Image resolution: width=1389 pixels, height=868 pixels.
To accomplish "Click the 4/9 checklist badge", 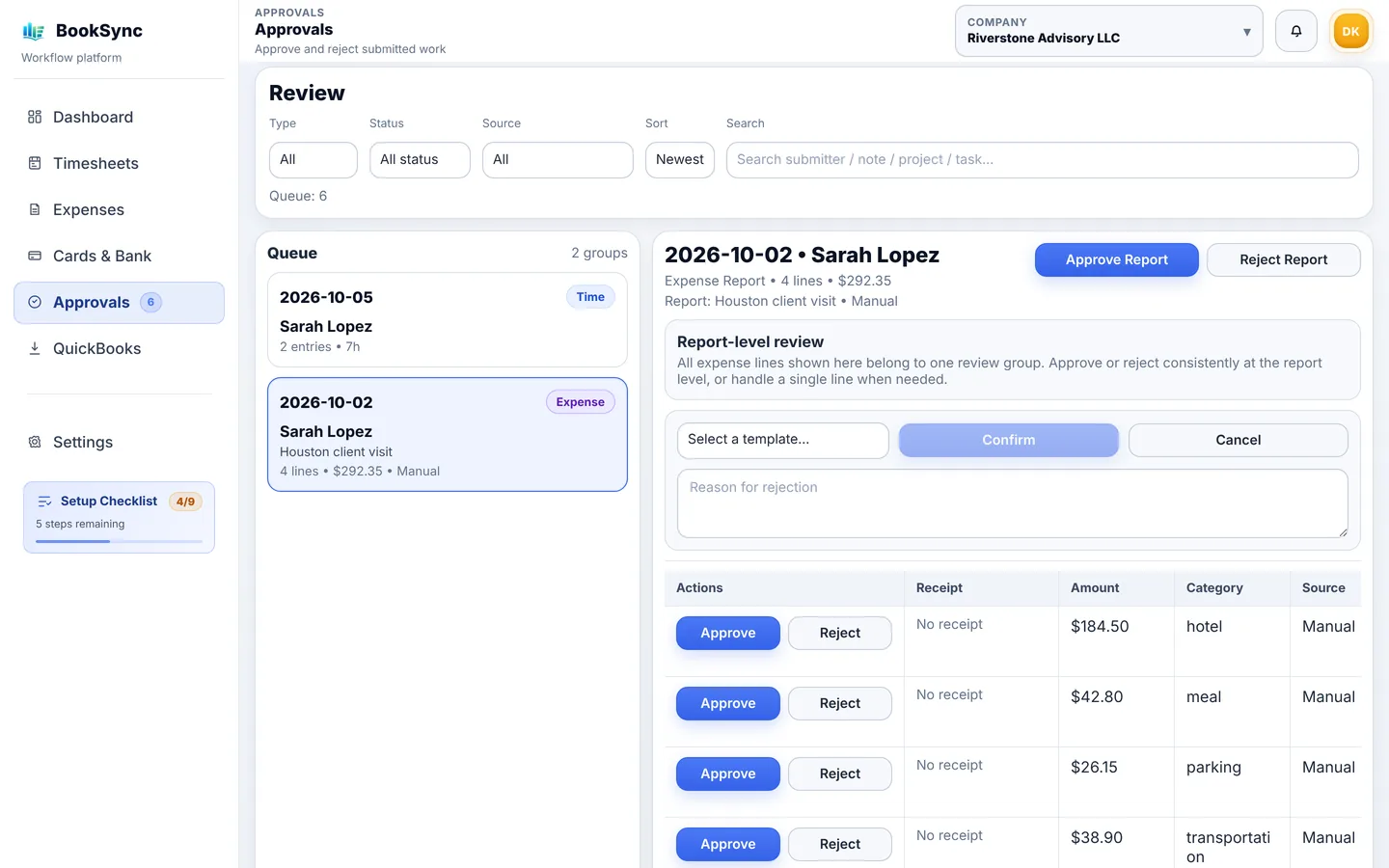I will coord(185,502).
